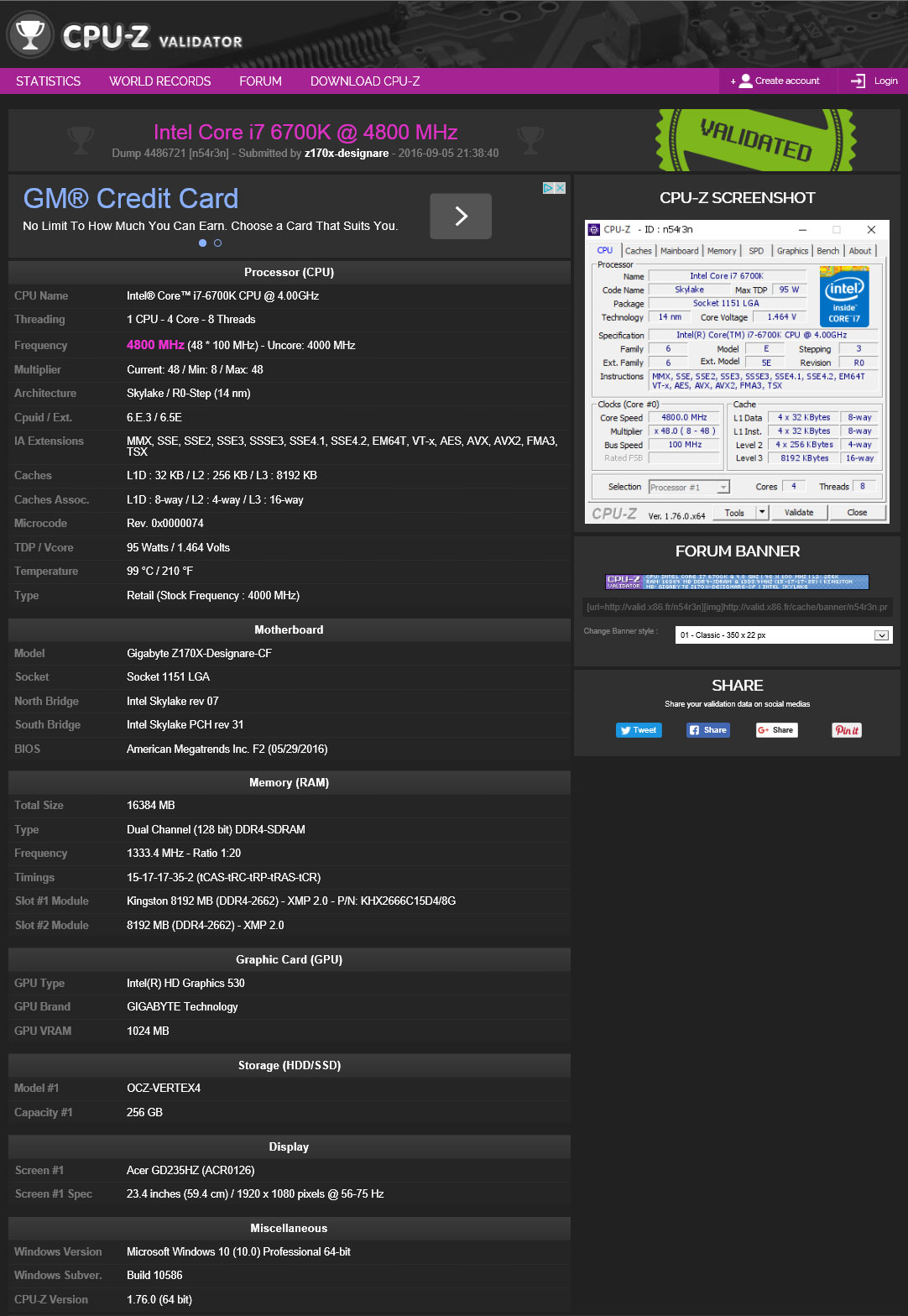Click the Login link
This screenshot has height=1316, width=908.
pyautogui.click(x=886, y=81)
